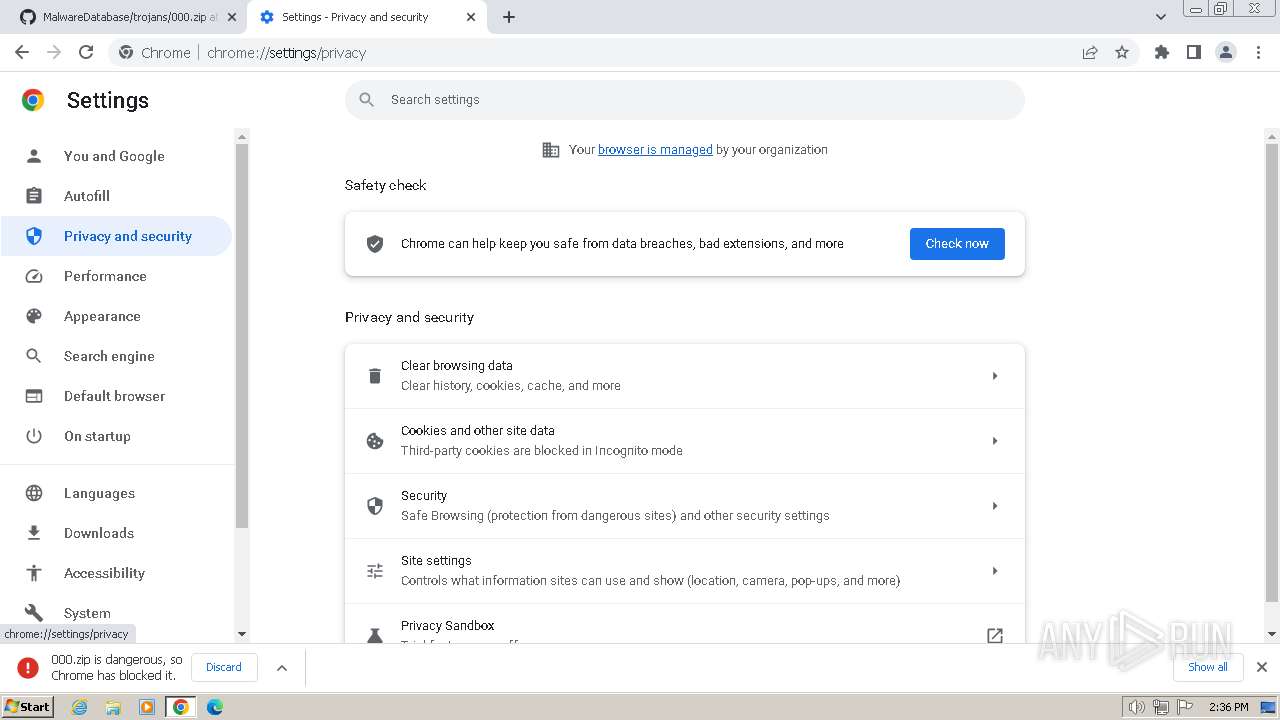Open Downloads settings

click(x=116, y=533)
